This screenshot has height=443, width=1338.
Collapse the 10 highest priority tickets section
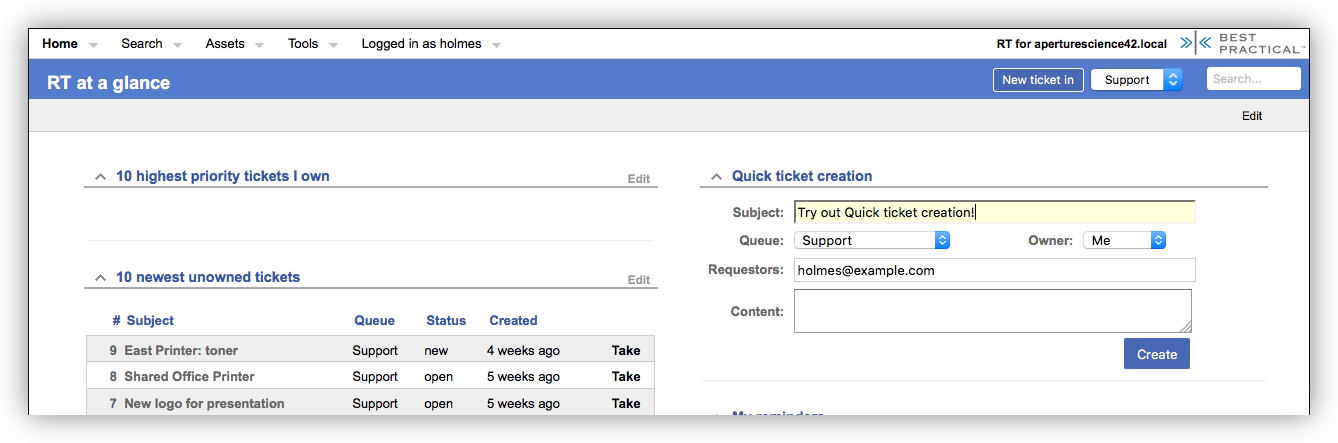pyautogui.click(x=100, y=177)
